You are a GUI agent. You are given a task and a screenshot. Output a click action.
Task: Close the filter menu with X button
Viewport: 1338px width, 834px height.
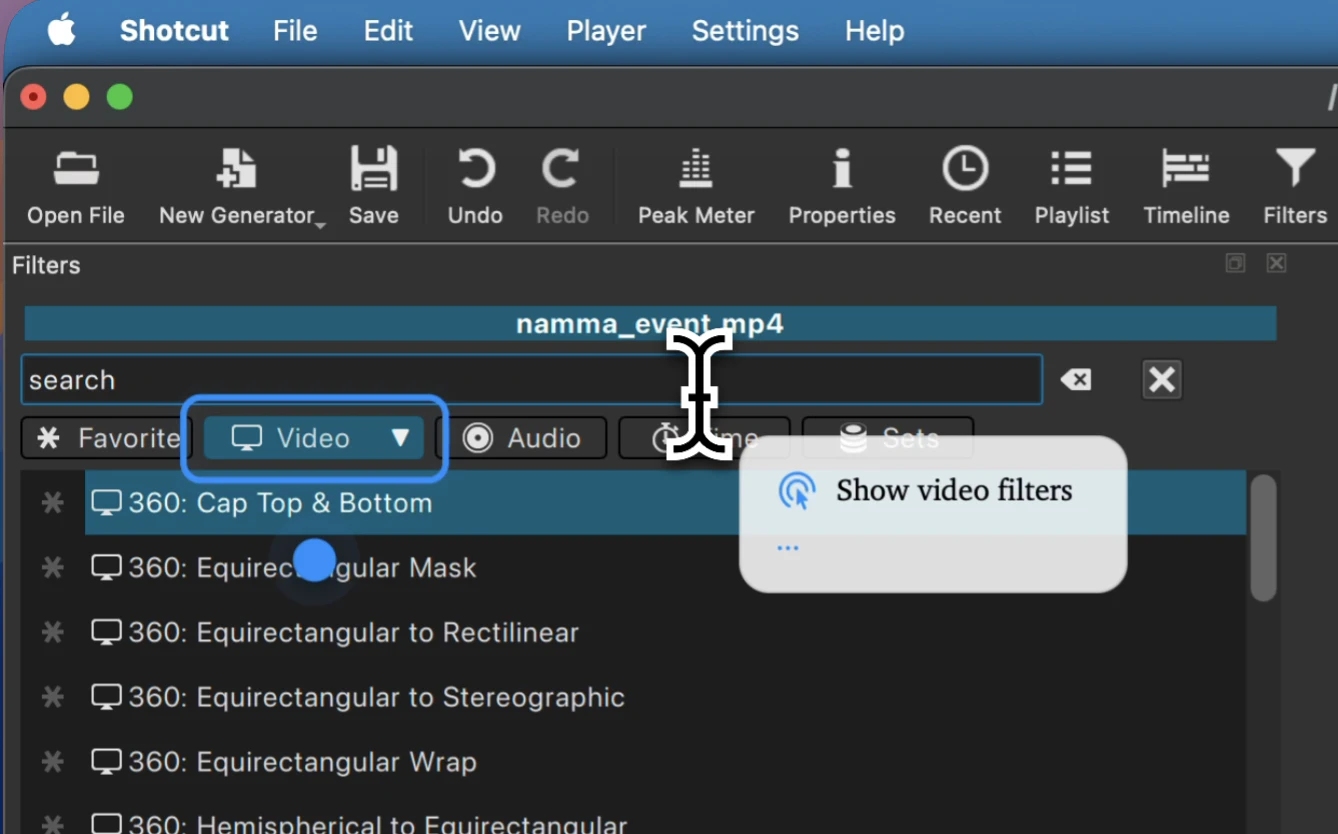(1162, 380)
